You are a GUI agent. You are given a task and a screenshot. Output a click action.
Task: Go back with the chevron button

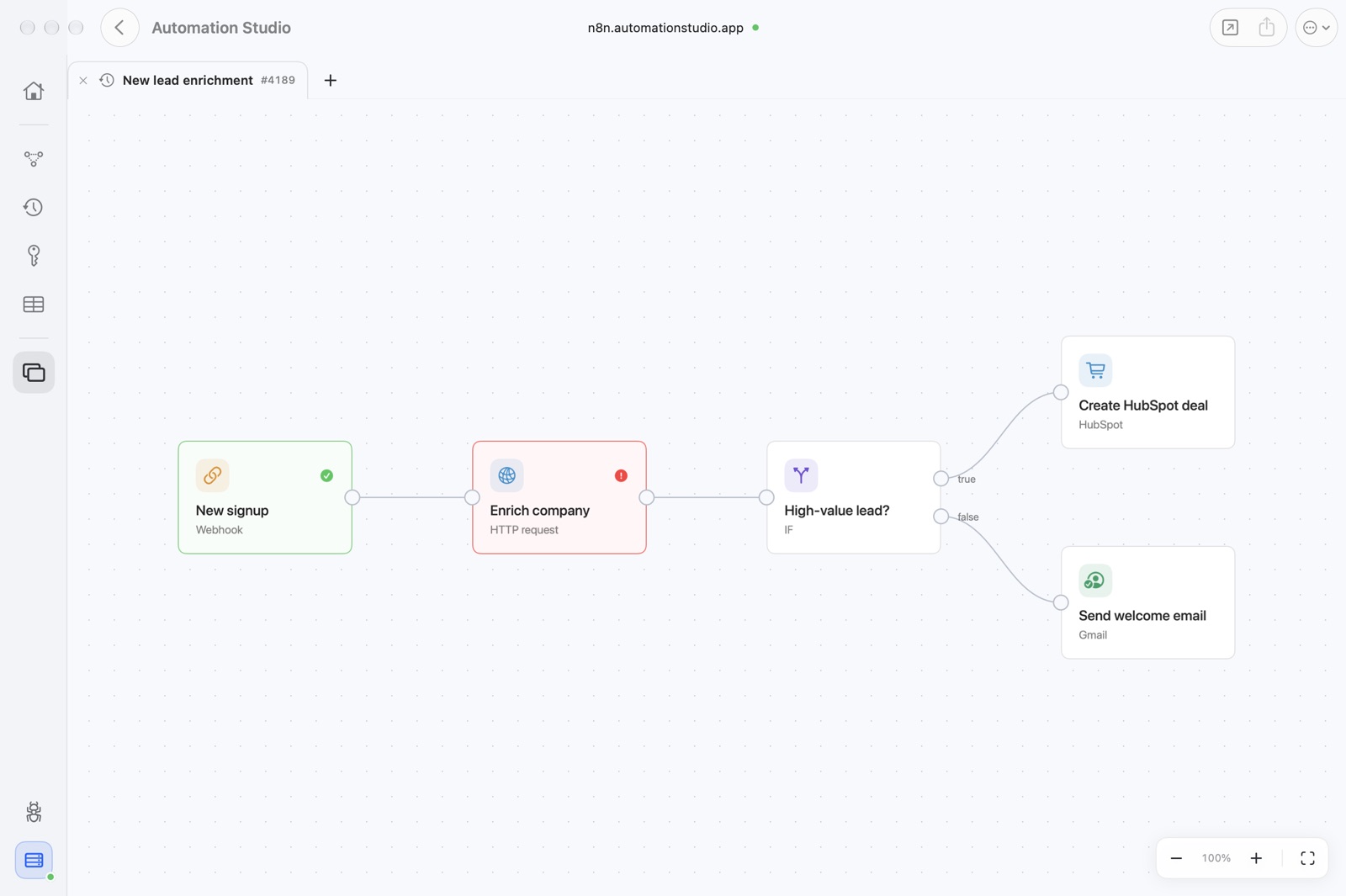(x=119, y=28)
